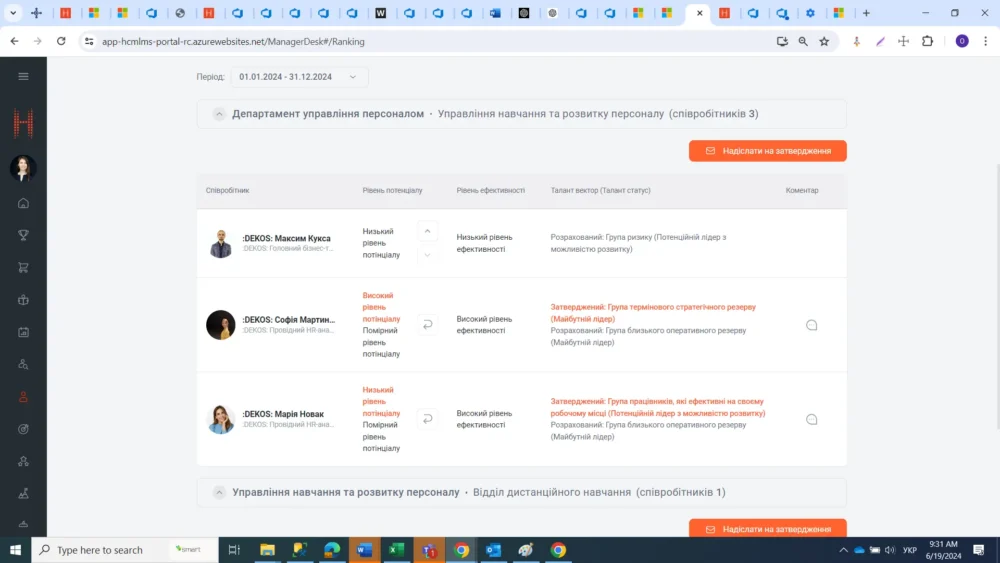Click top Надіслати на затвердження button
Screen dimensions: 1000x563
(x=767, y=151)
